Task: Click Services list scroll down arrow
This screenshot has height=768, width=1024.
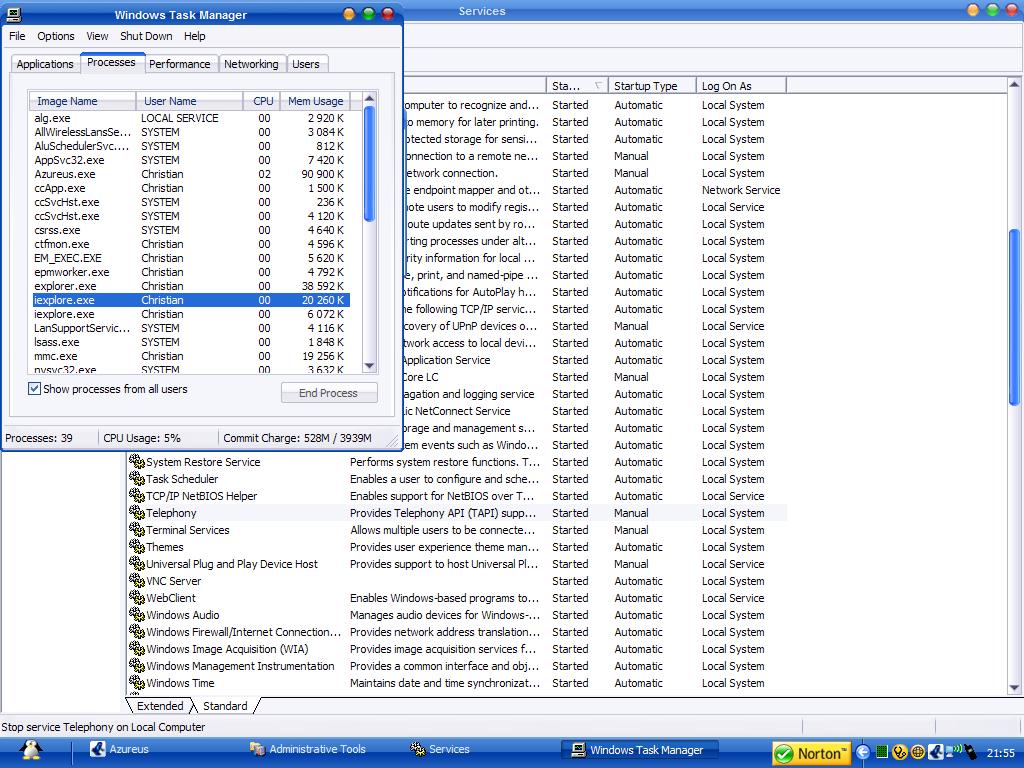Action: 1014,687
